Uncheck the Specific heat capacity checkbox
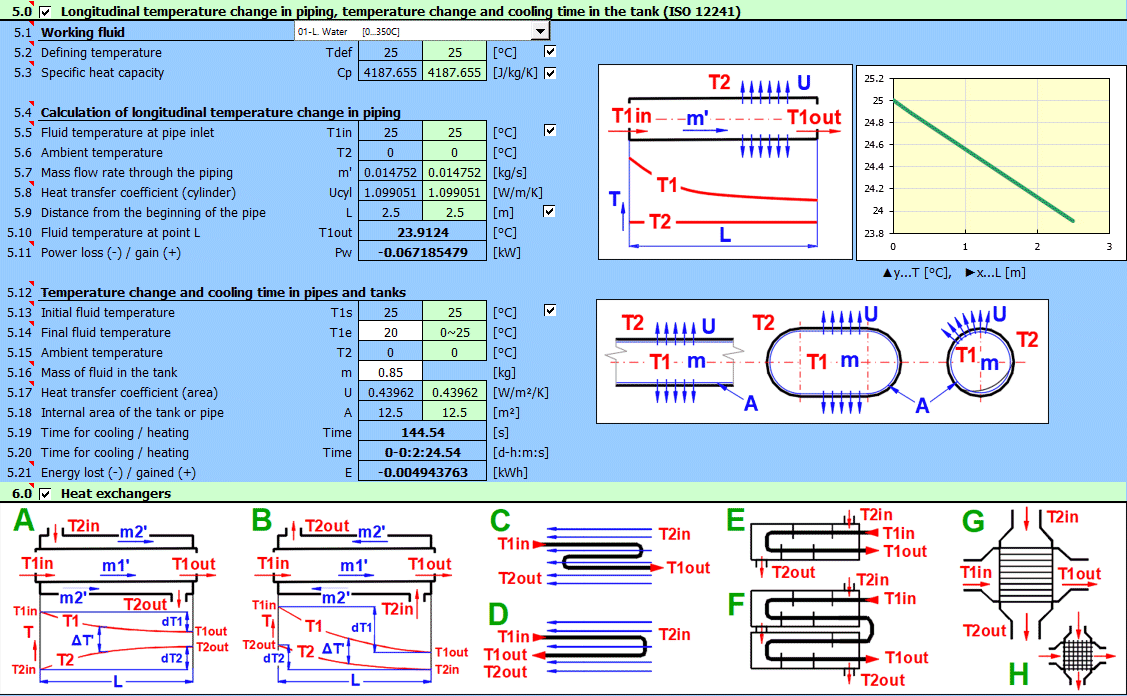The height and width of the screenshot is (696, 1127). pos(550,72)
